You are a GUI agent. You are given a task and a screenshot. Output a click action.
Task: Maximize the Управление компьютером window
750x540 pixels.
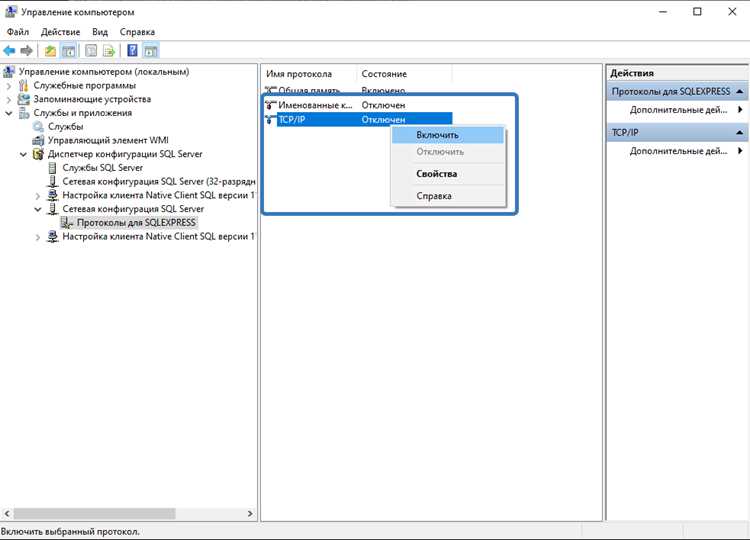[697, 12]
